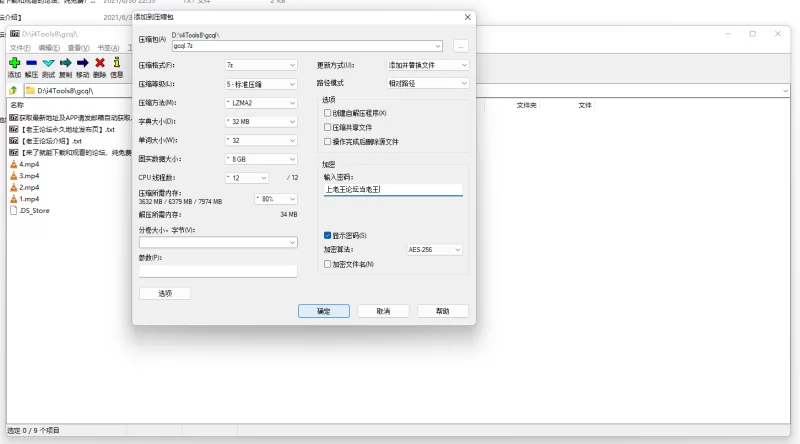The width and height of the screenshot is (800, 444).
Task: Click the 输入密码 password field
Action: pyautogui.click(x=392, y=188)
